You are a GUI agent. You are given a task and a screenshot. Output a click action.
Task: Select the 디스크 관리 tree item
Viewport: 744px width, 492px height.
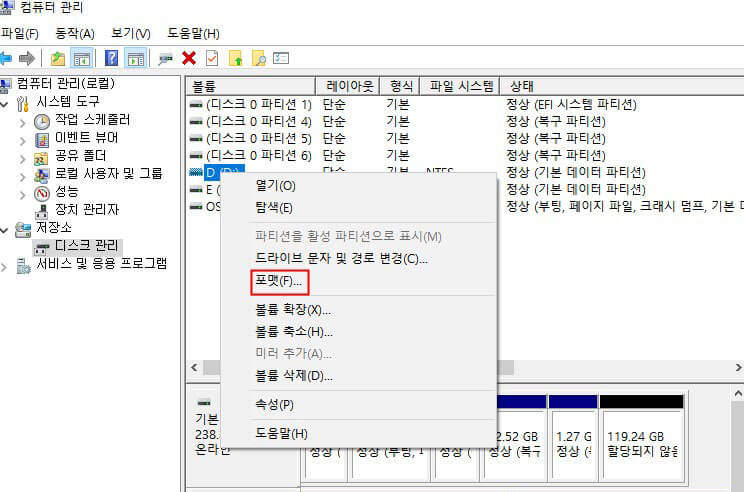pyautogui.click(x=86, y=246)
